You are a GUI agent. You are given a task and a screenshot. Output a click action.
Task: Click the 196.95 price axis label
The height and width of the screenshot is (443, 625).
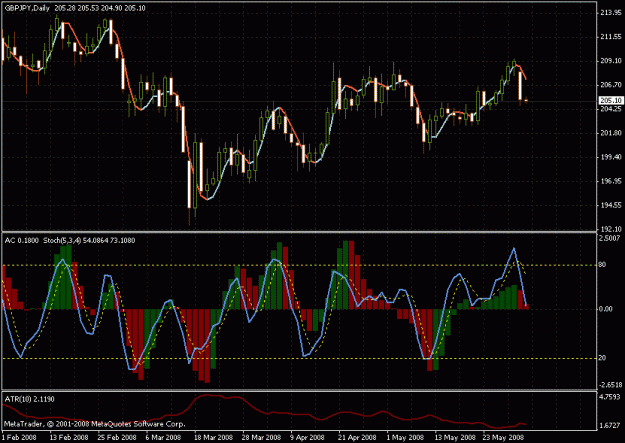click(610, 181)
